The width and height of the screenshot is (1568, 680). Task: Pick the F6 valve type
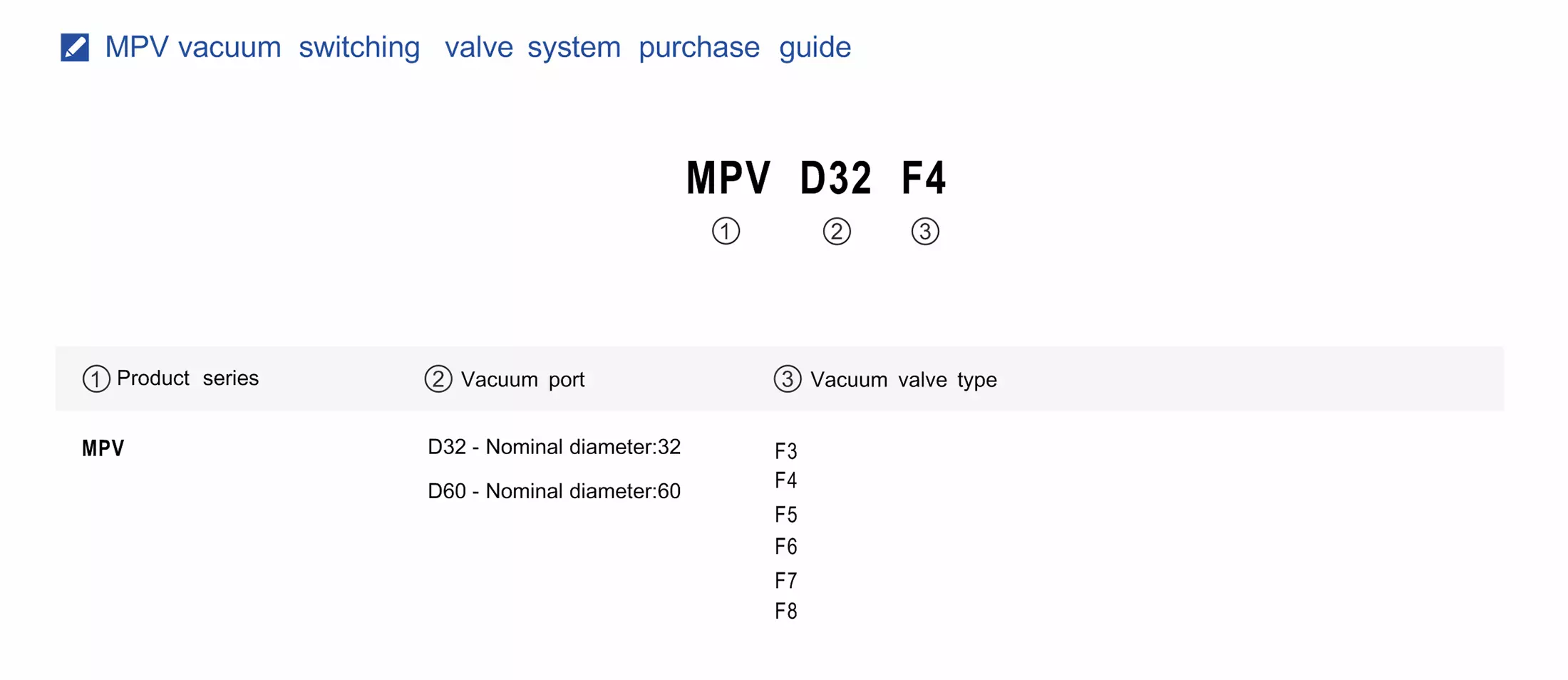coord(786,547)
